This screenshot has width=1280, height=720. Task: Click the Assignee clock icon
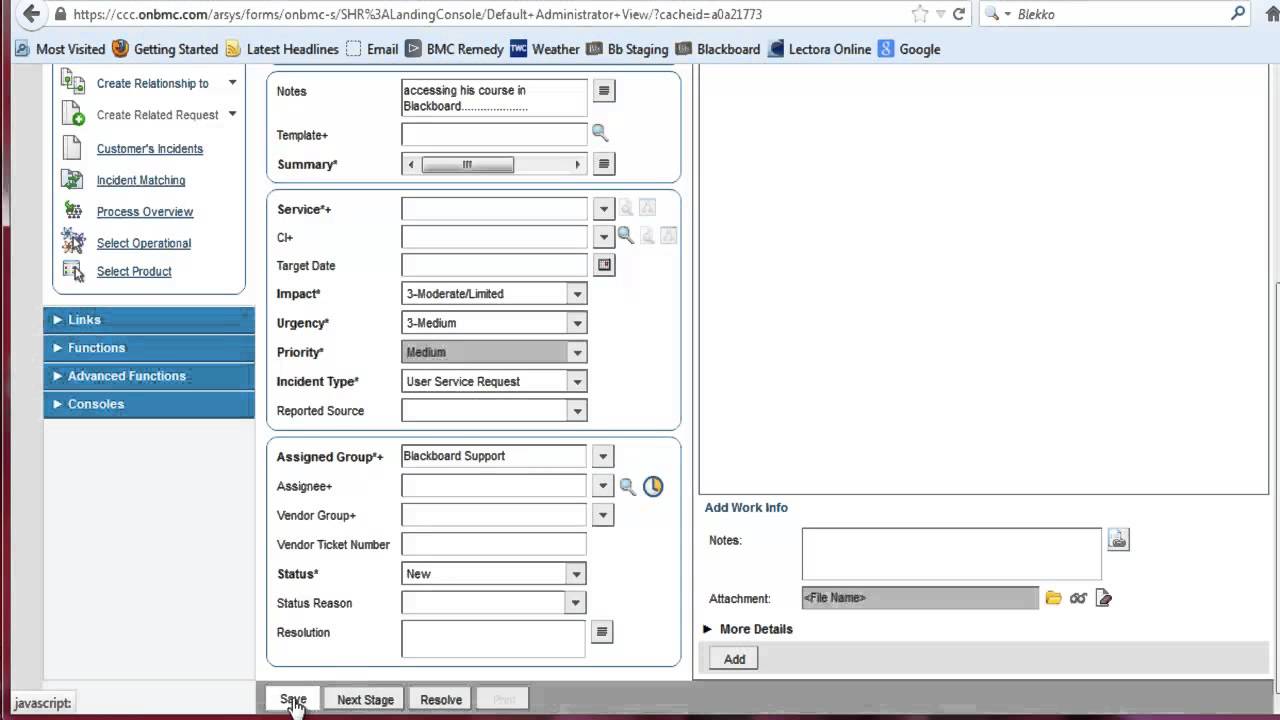653,486
